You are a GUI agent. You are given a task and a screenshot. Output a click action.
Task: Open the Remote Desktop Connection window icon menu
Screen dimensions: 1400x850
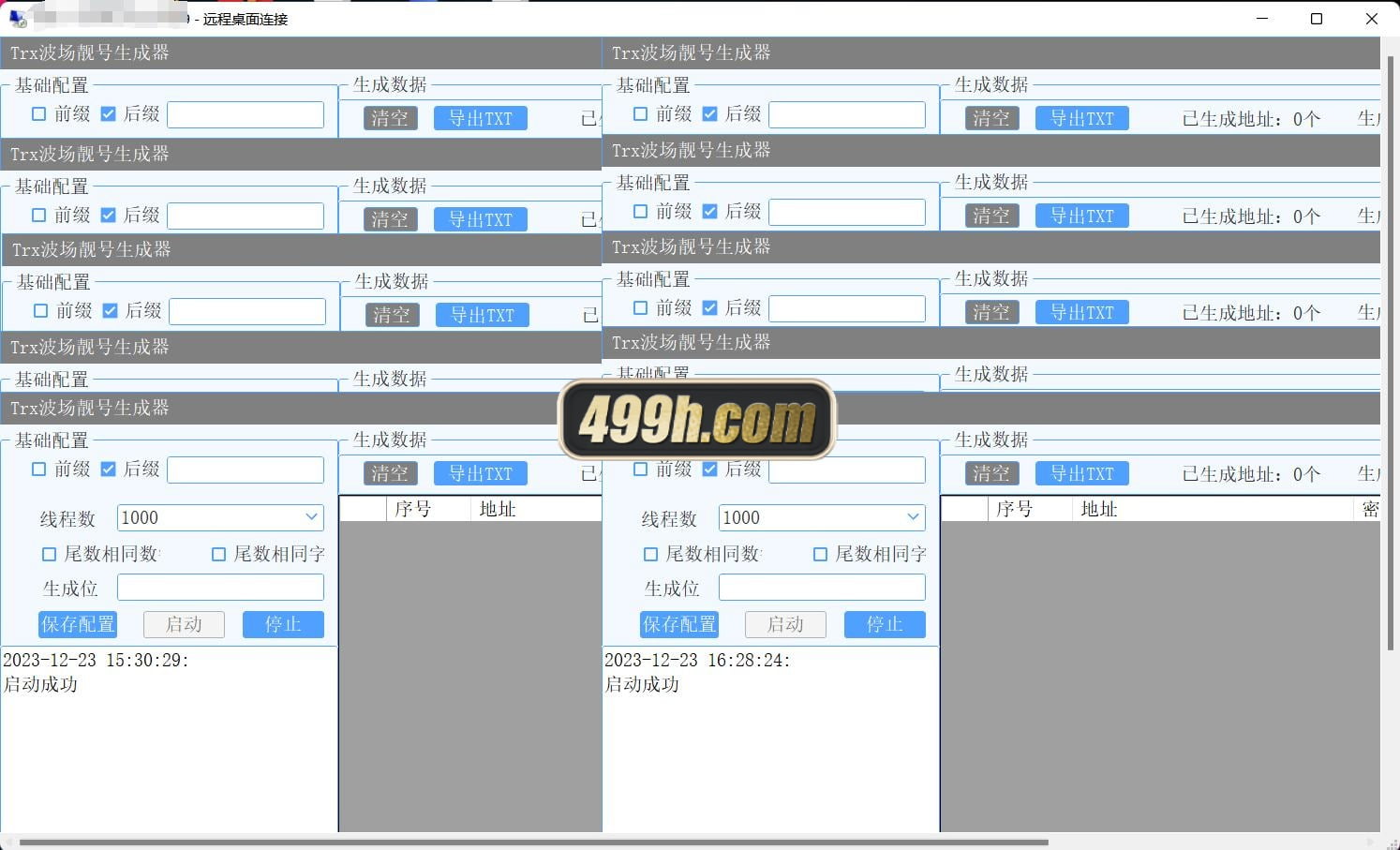17,19
